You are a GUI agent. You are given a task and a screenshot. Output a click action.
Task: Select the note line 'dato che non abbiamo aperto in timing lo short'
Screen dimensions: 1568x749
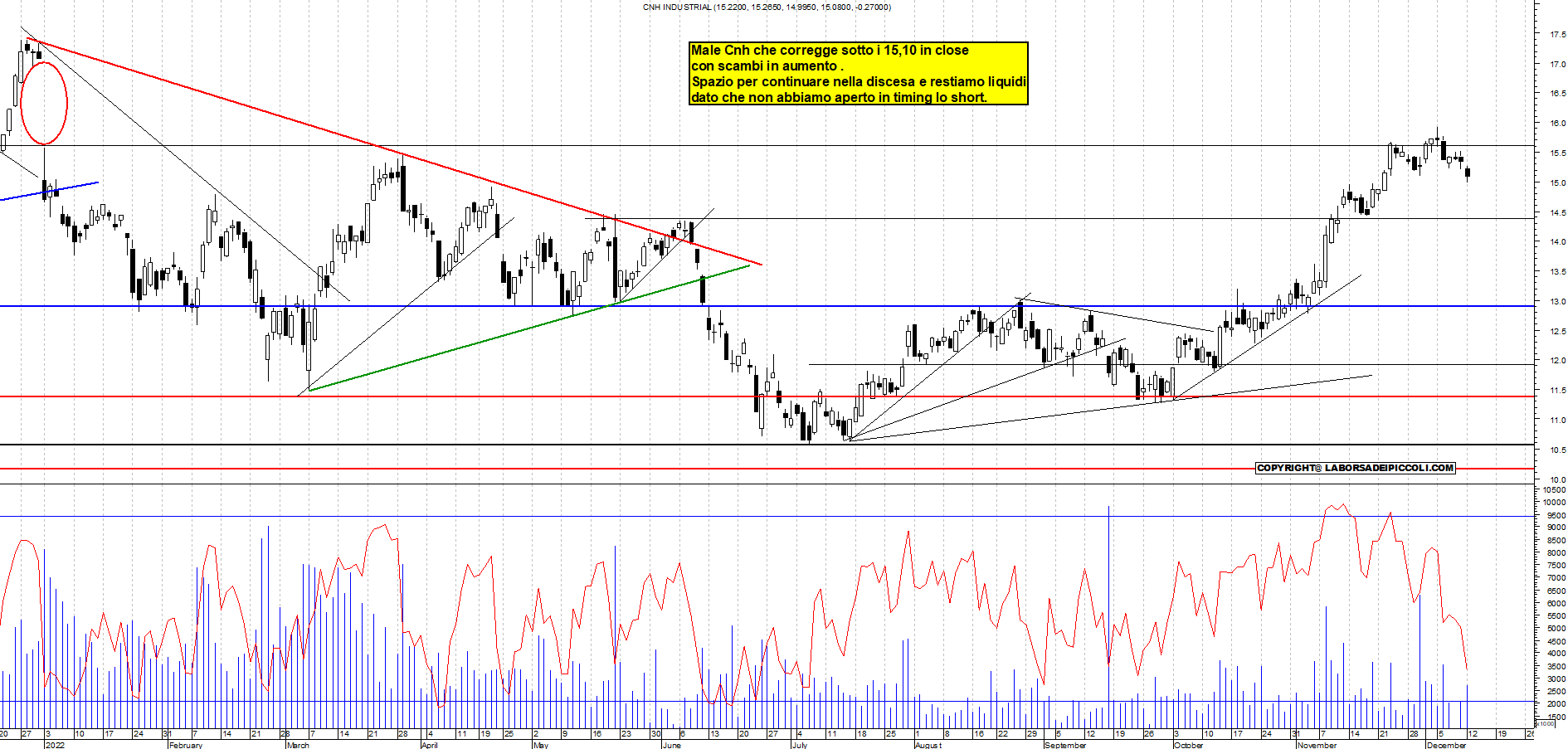tap(837, 97)
